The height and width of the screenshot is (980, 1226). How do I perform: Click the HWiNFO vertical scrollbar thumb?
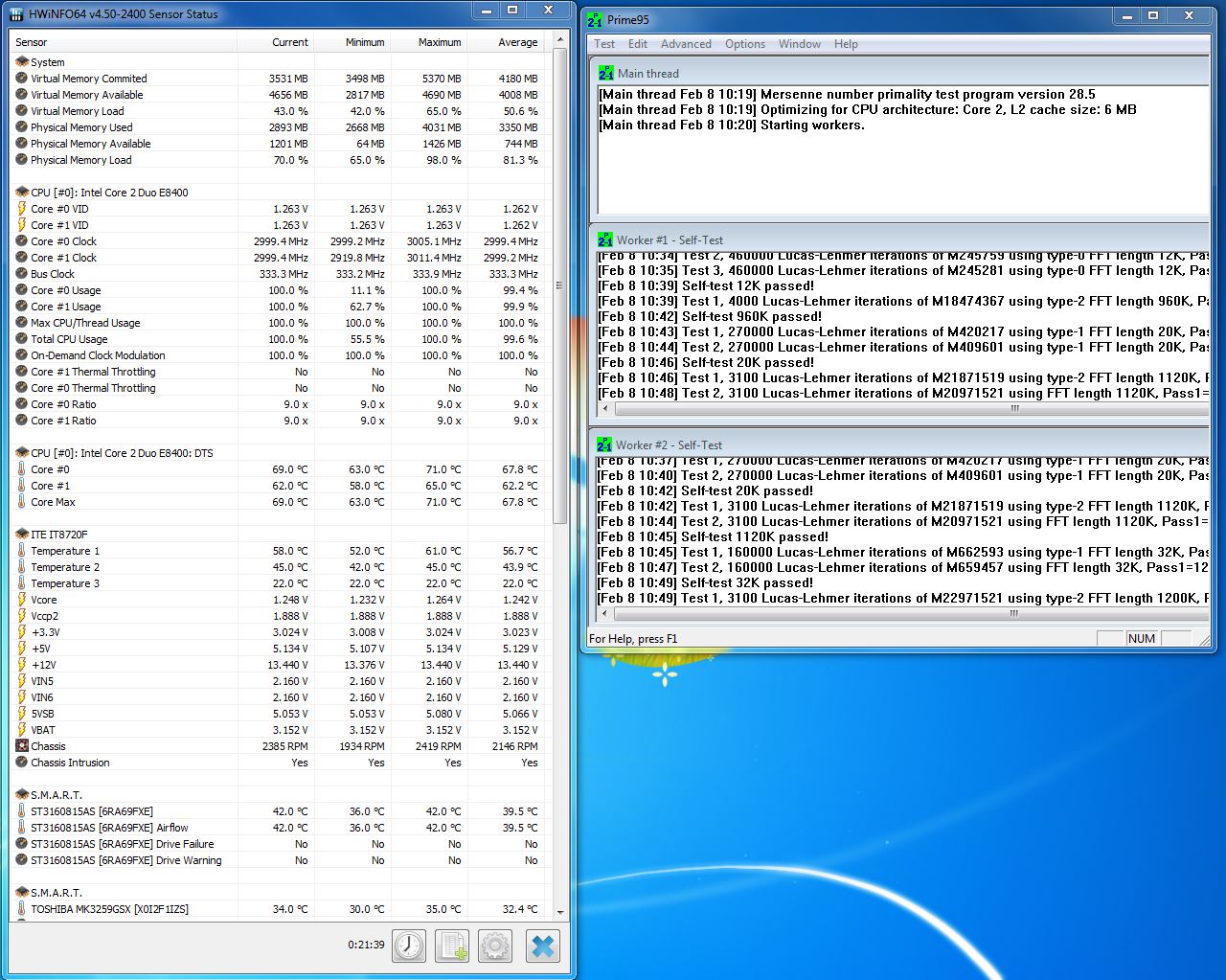click(560, 285)
